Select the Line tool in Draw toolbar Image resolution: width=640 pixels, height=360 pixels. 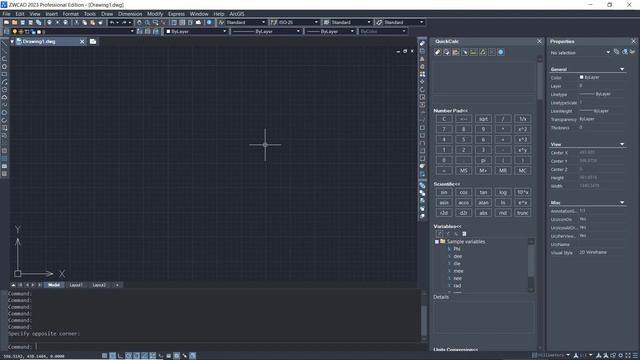pyautogui.click(x=4, y=44)
